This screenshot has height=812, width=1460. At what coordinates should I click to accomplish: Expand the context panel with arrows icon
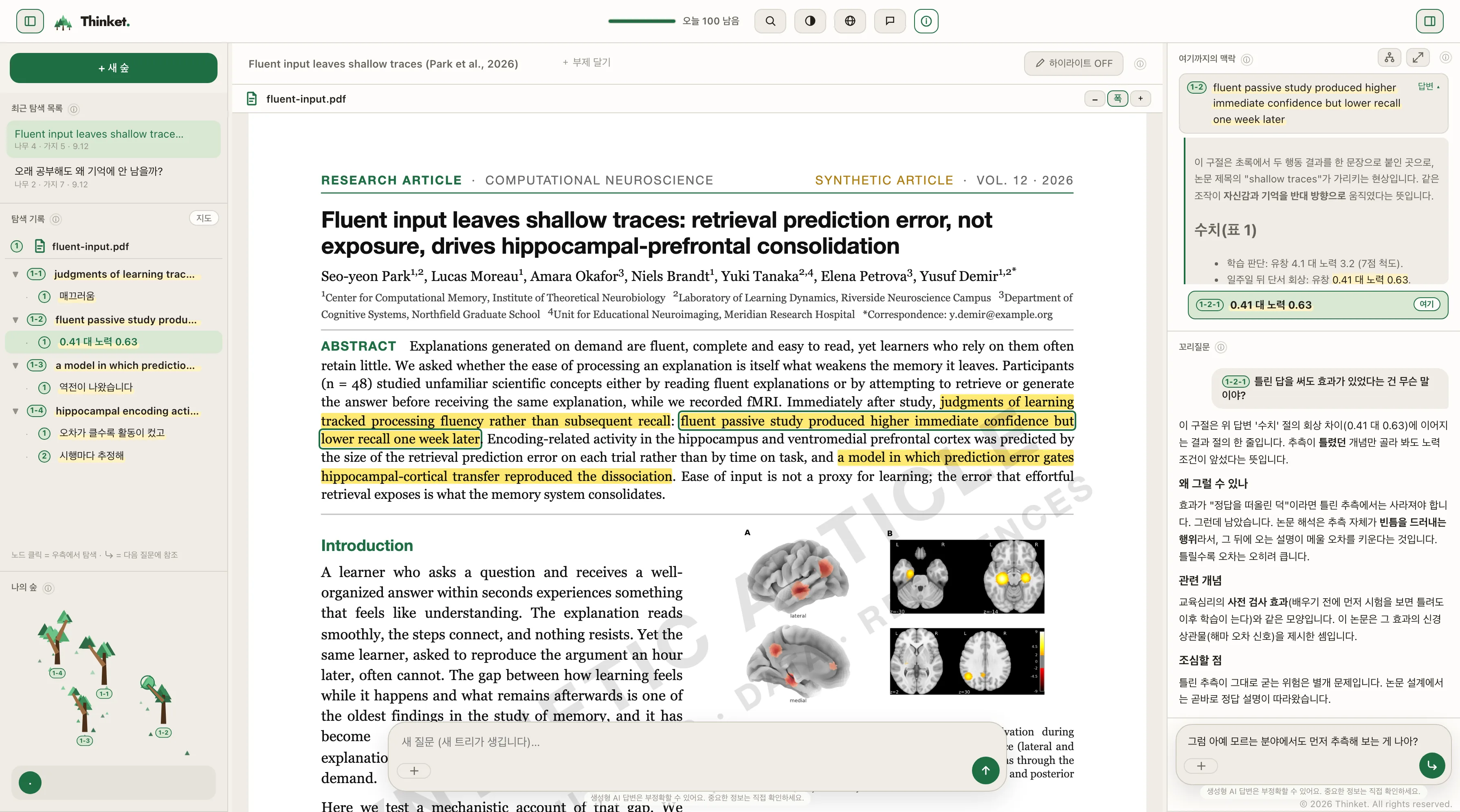click(1418, 58)
